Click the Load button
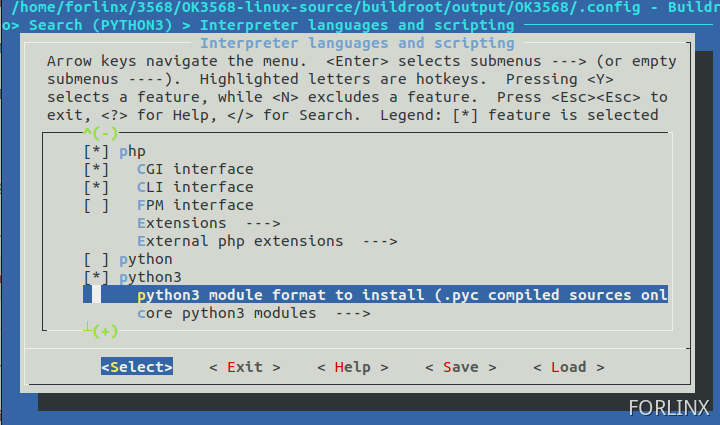This screenshot has height=425, width=720. [568, 367]
